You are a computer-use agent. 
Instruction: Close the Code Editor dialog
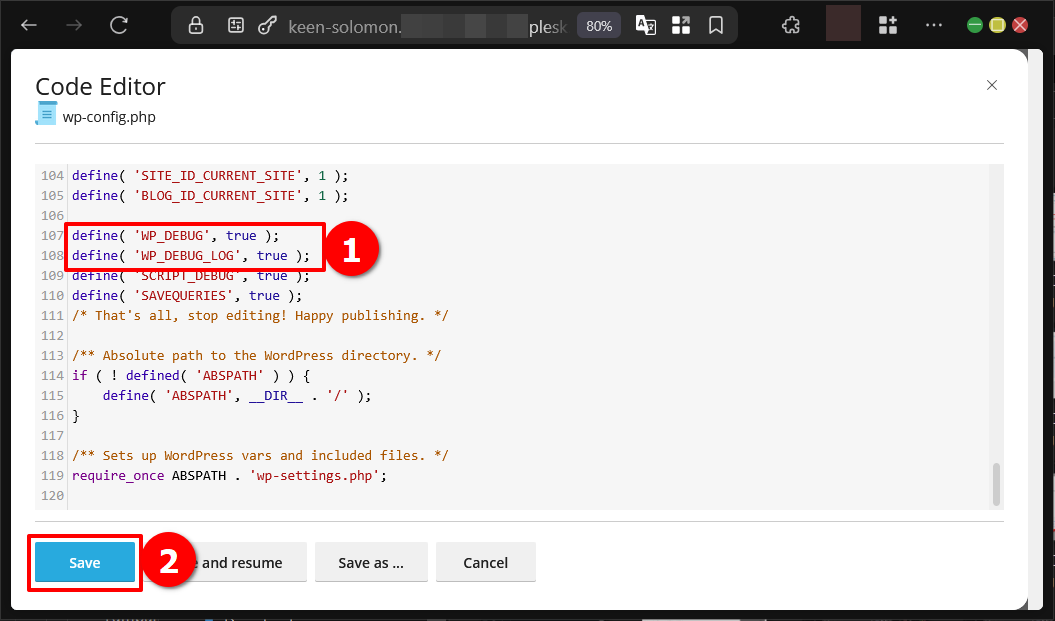click(x=991, y=85)
